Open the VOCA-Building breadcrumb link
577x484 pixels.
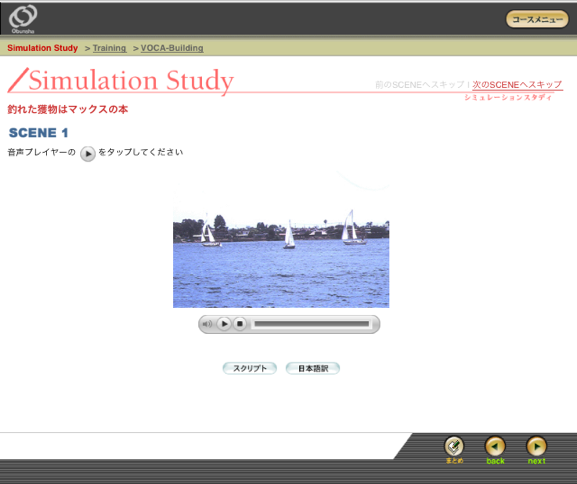click(x=172, y=48)
